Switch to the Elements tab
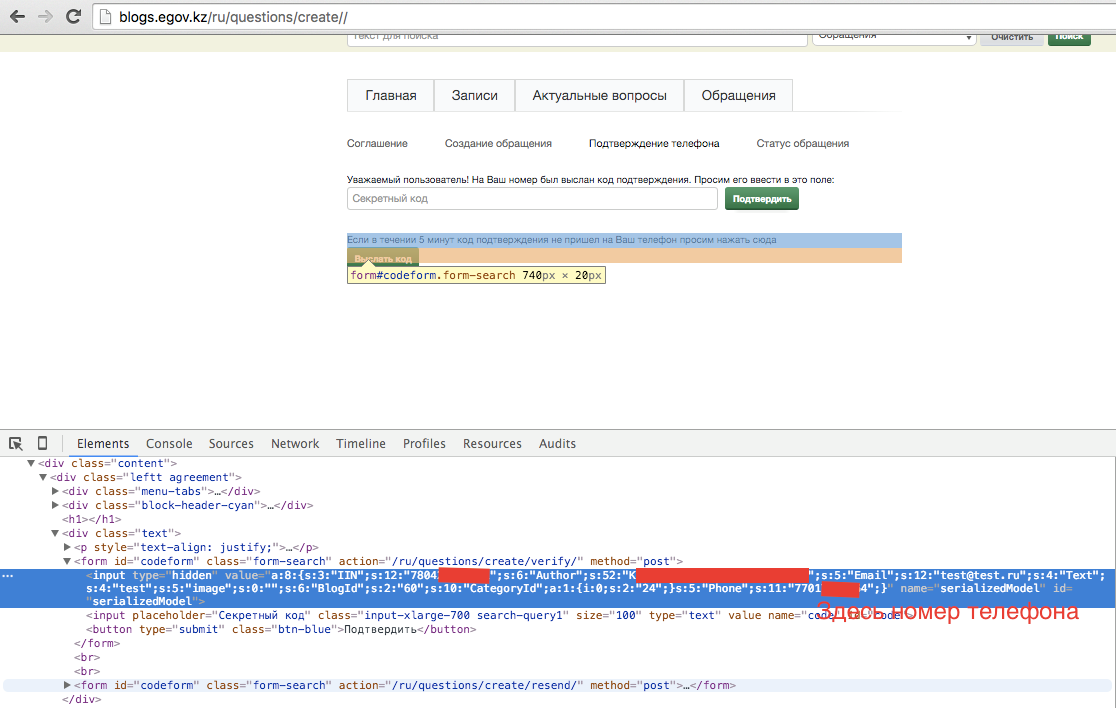The height and width of the screenshot is (708, 1116). [x=103, y=443]
